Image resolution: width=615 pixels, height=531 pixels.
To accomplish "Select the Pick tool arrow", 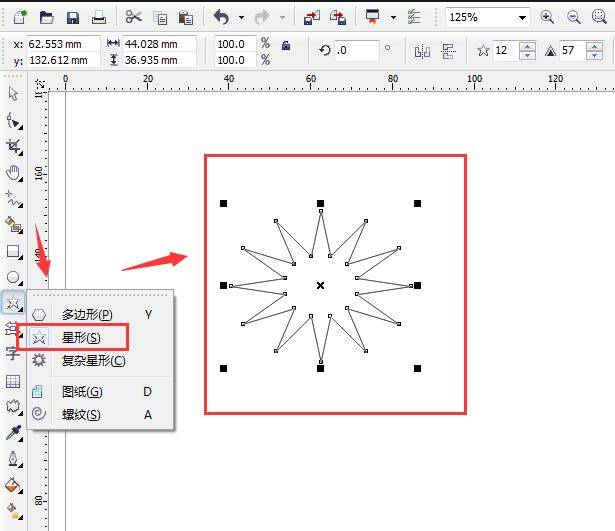I will click(13, 93).
